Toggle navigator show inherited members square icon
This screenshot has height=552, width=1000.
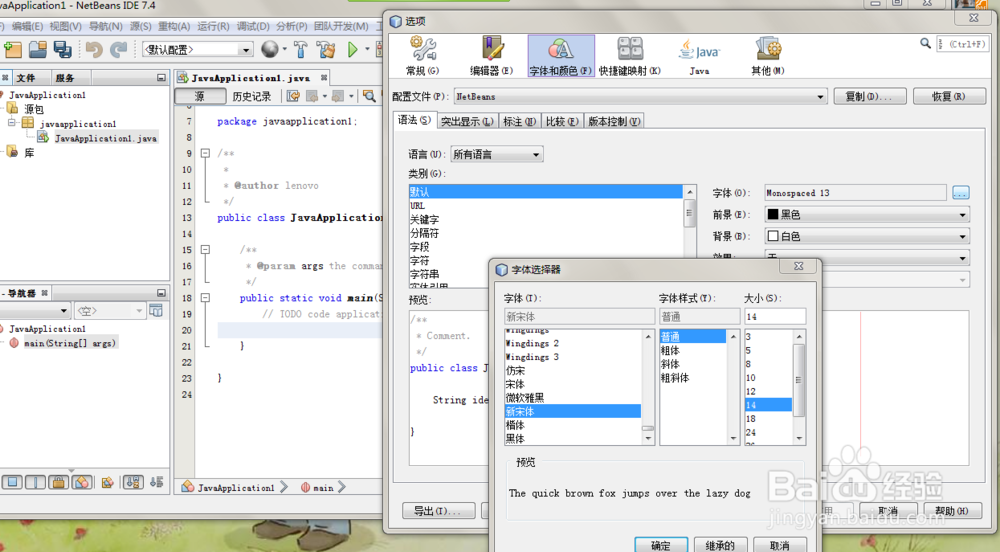coord(12,483)
